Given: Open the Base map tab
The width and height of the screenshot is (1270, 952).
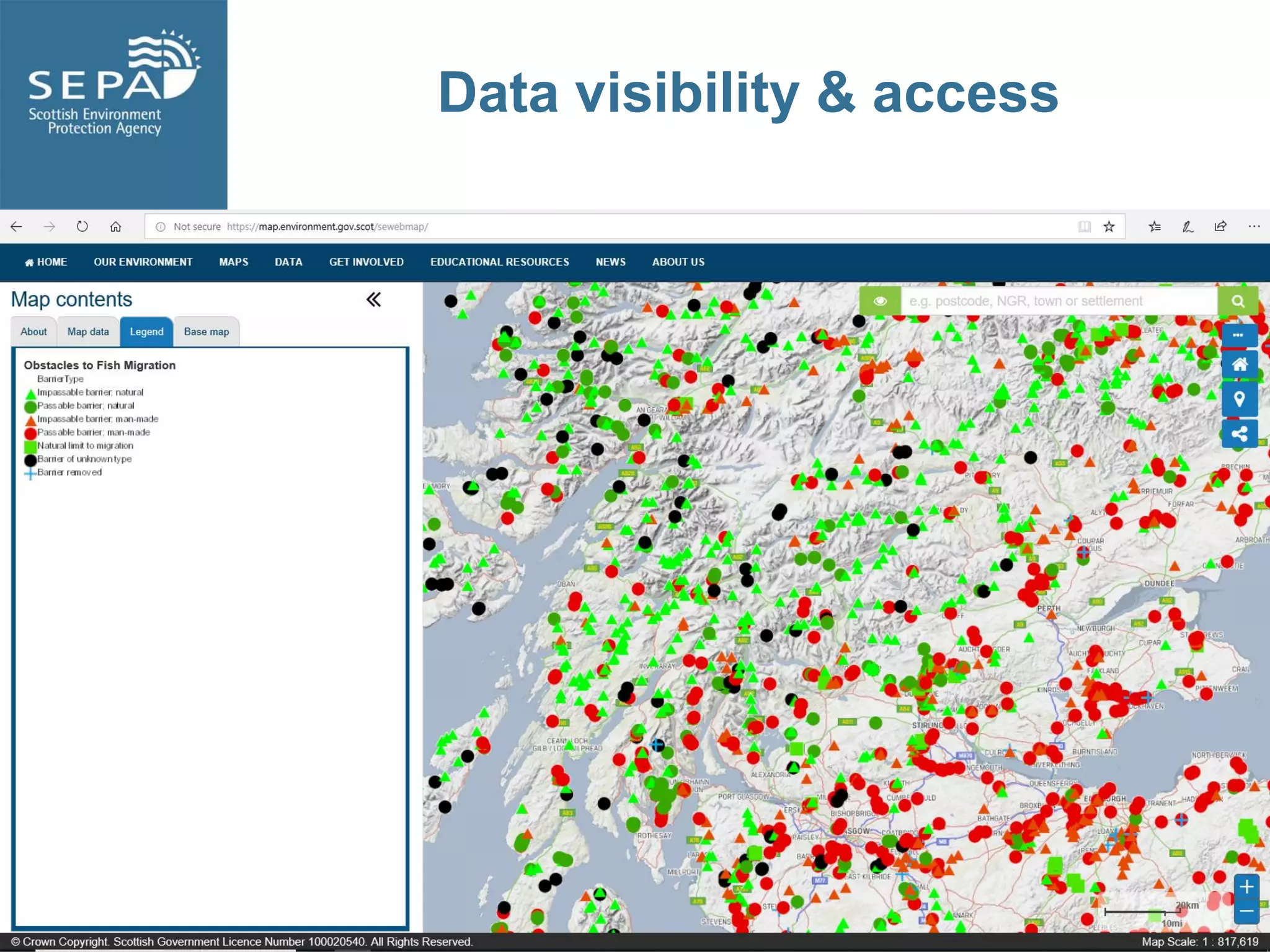Looking at the screenshot, I should 206,332.
